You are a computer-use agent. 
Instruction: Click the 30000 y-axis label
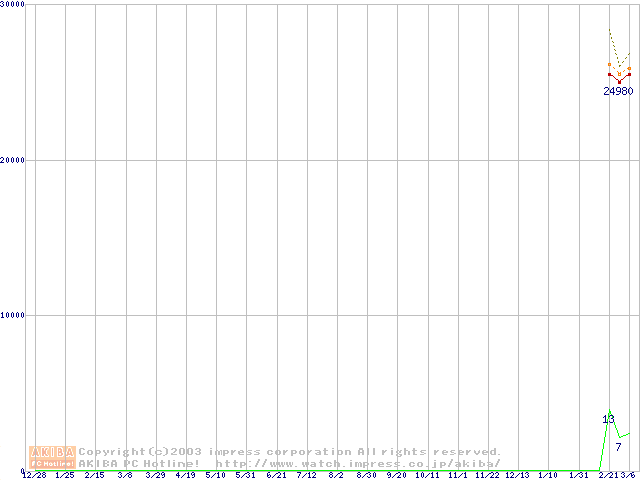pos(14,5)
